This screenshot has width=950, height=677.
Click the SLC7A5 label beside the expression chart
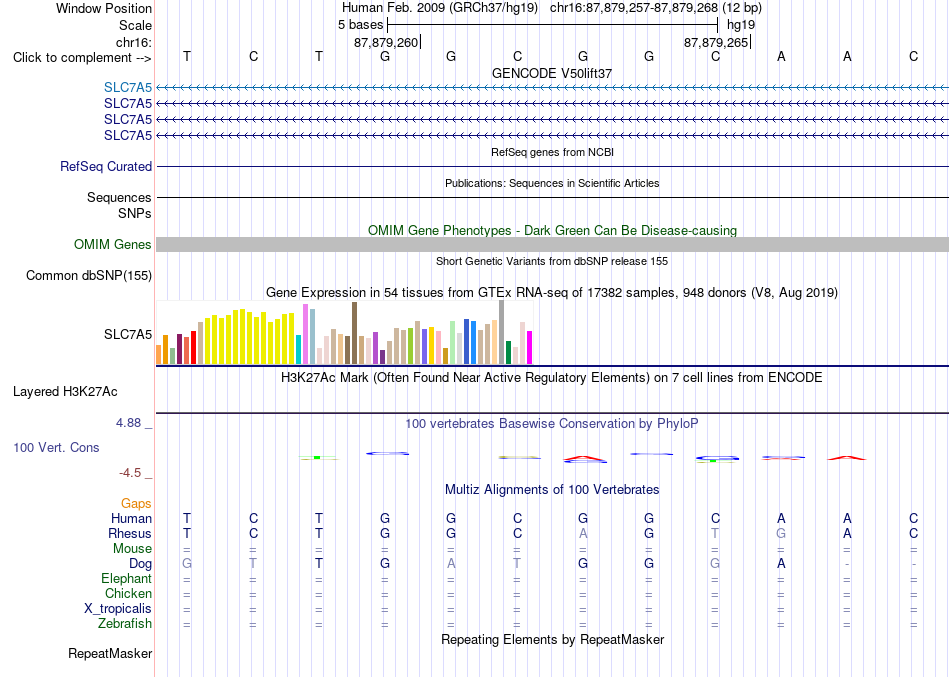tap(128, 334)
